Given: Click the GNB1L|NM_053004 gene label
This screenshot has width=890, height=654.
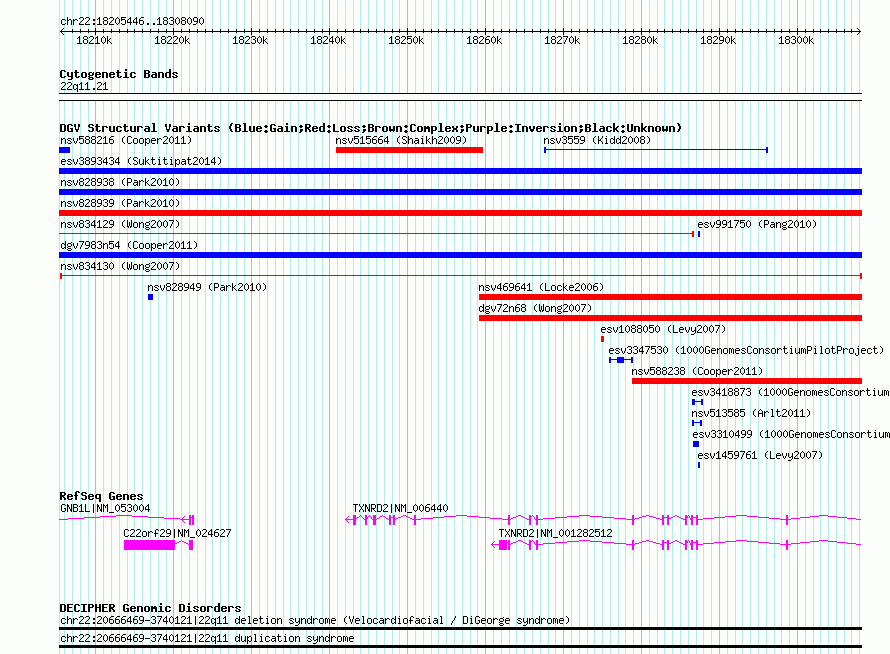Looking at the screenshot, I should click(x=105, y=508).
